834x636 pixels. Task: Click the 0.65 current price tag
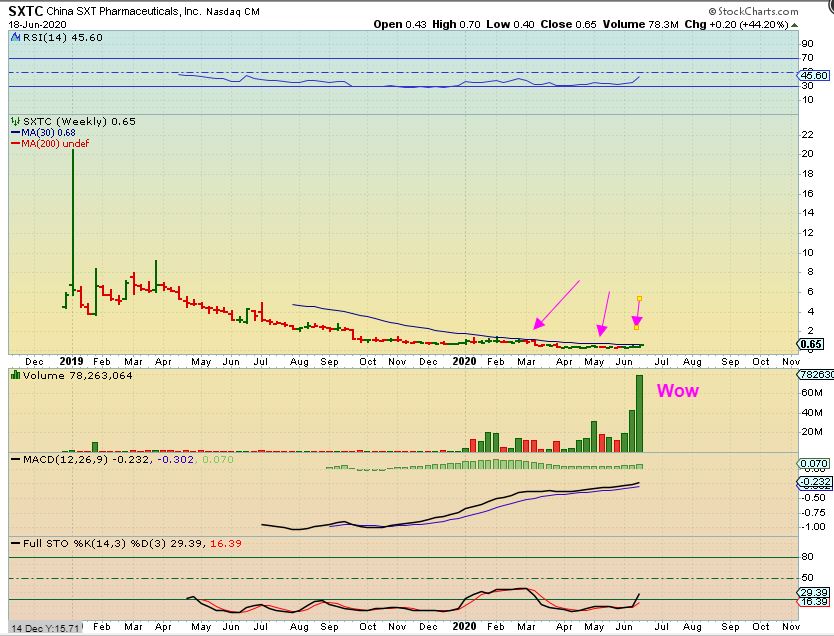(x=813, y=344)
